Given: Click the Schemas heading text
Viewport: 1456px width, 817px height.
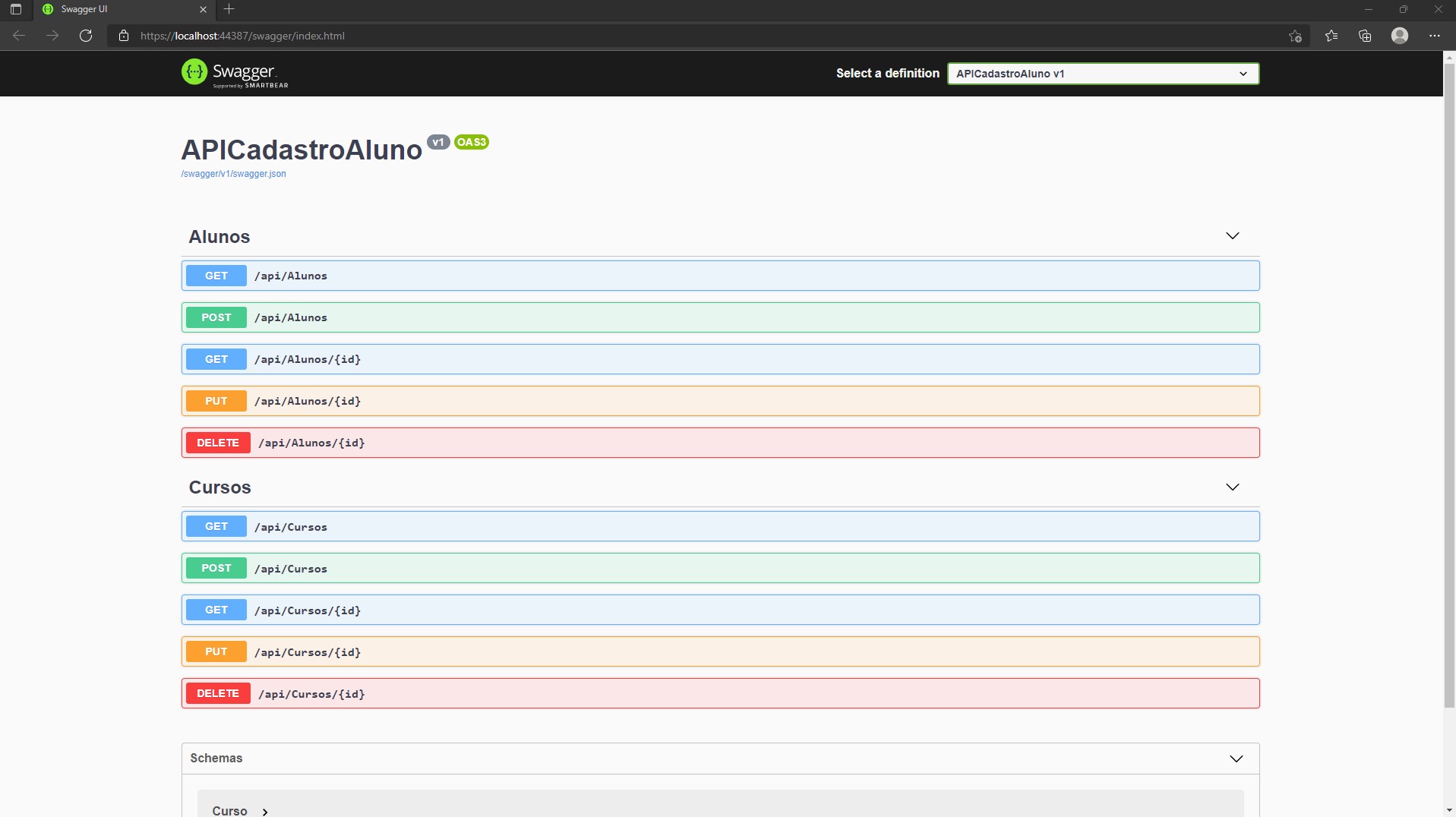Looking at the screenshot, I should pos(216,759).
